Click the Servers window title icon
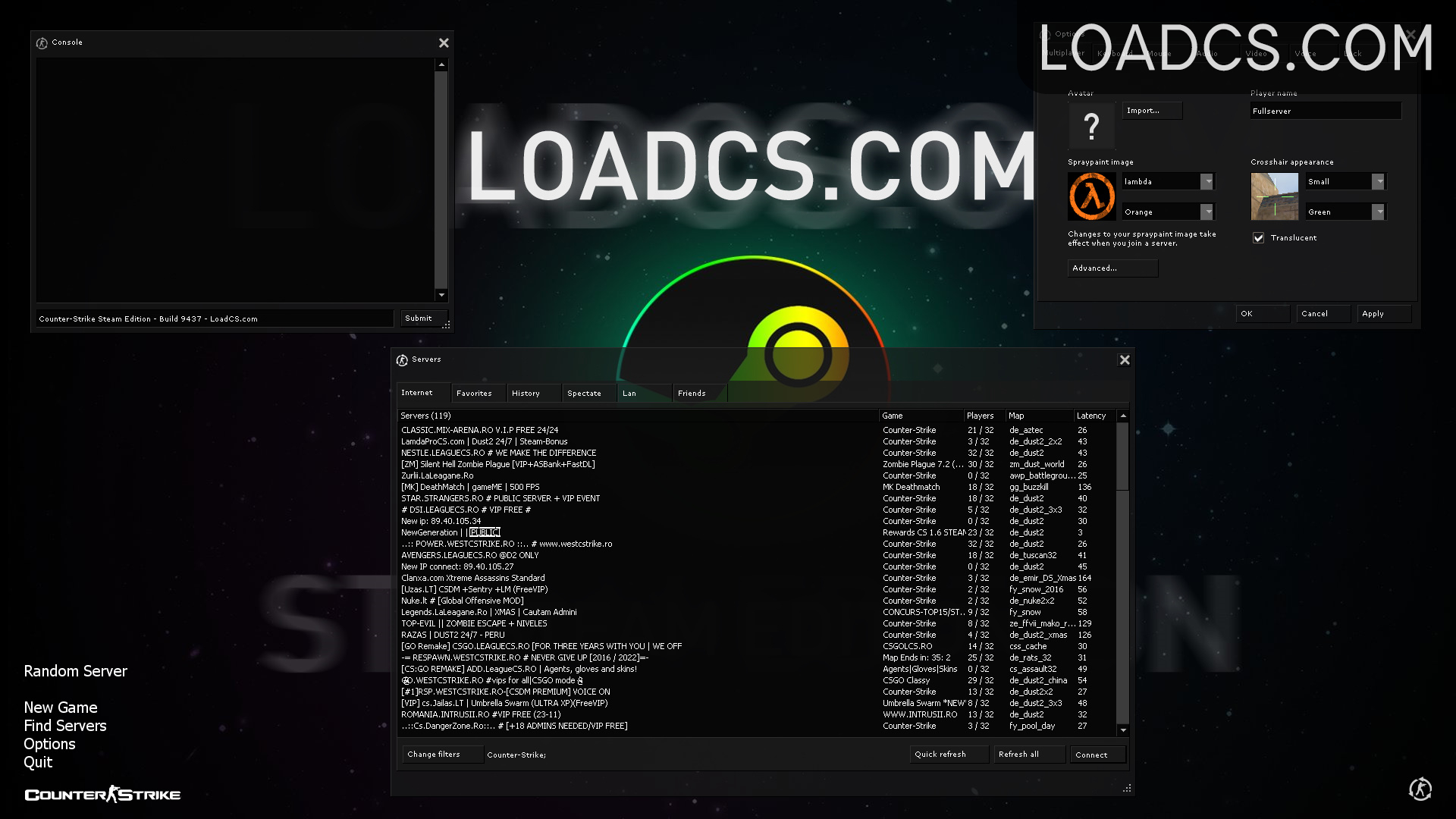The image size is (1456, 819). (x=402, y=360)
